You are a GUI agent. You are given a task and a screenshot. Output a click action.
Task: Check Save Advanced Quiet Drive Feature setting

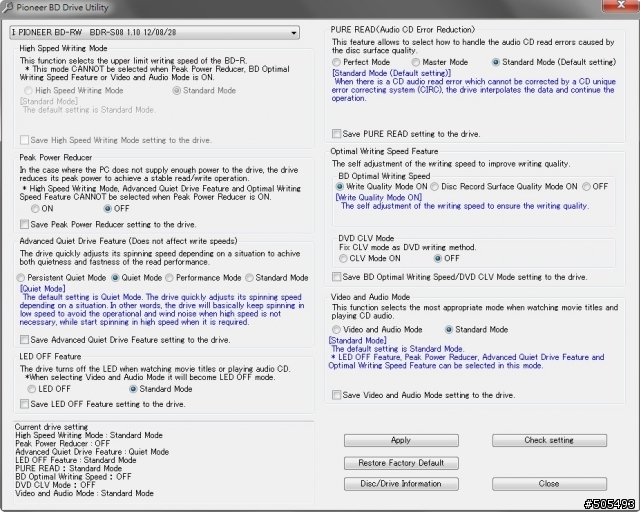point(24,340)
